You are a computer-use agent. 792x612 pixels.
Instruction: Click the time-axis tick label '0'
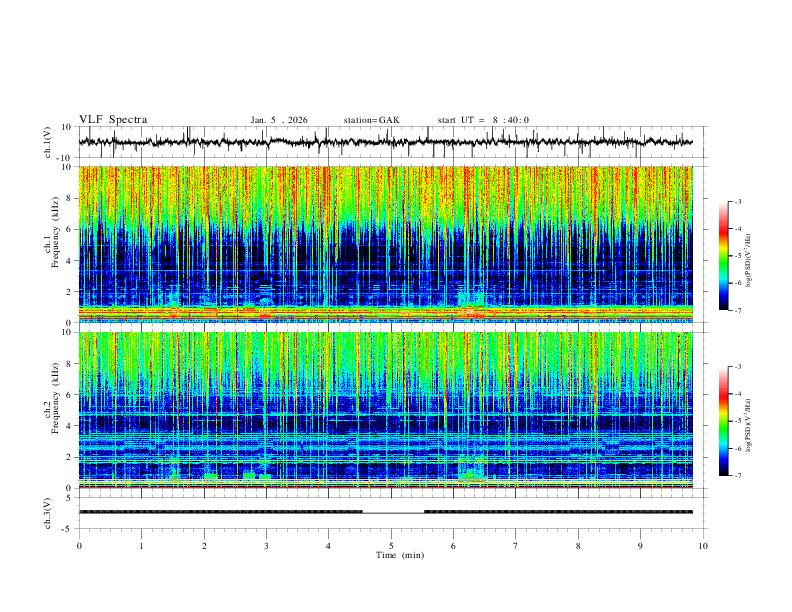(x=79, y=546)
